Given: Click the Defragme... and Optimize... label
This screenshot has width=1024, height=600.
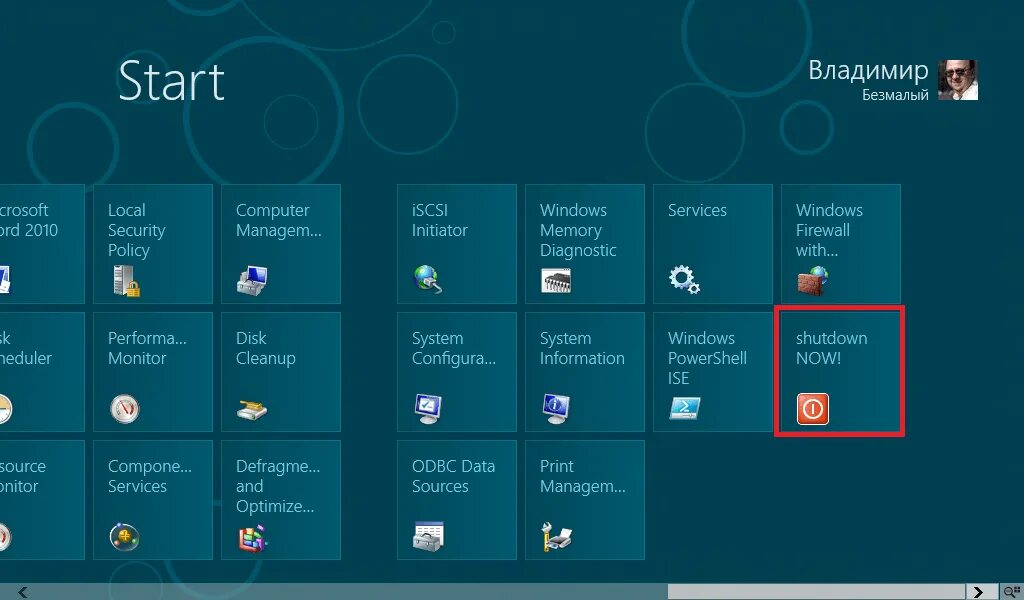Looking at the screenshot, I should pos(278,486).
